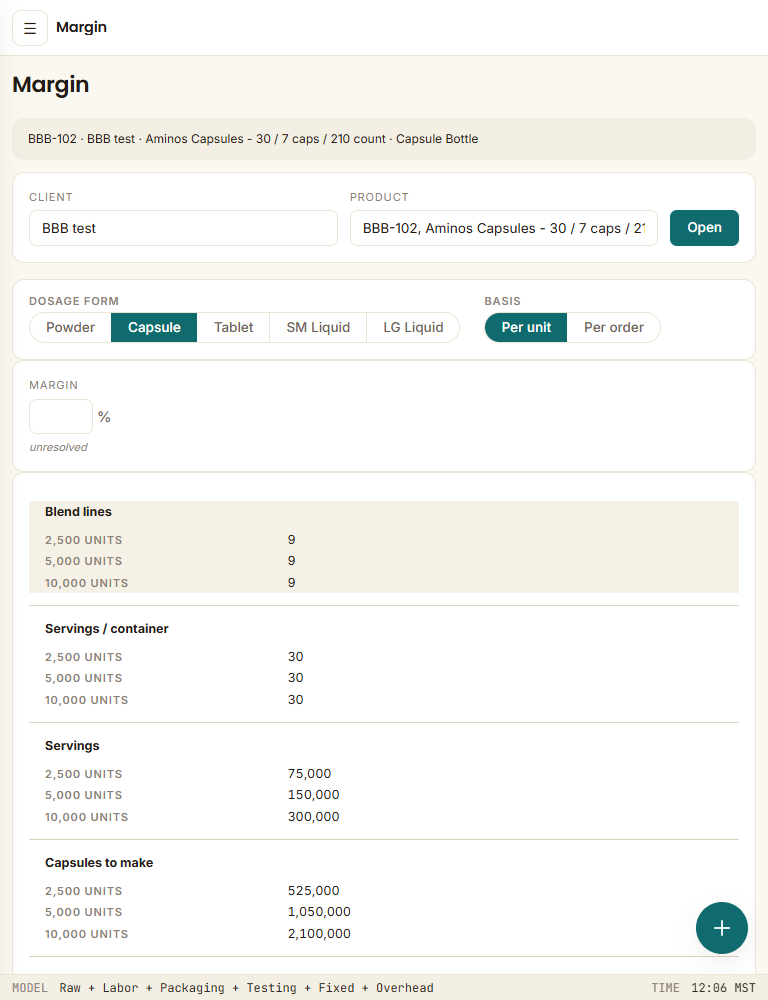Click the 10,000 UNITS row under Blend lines
768x1000 pixels.
384,583
